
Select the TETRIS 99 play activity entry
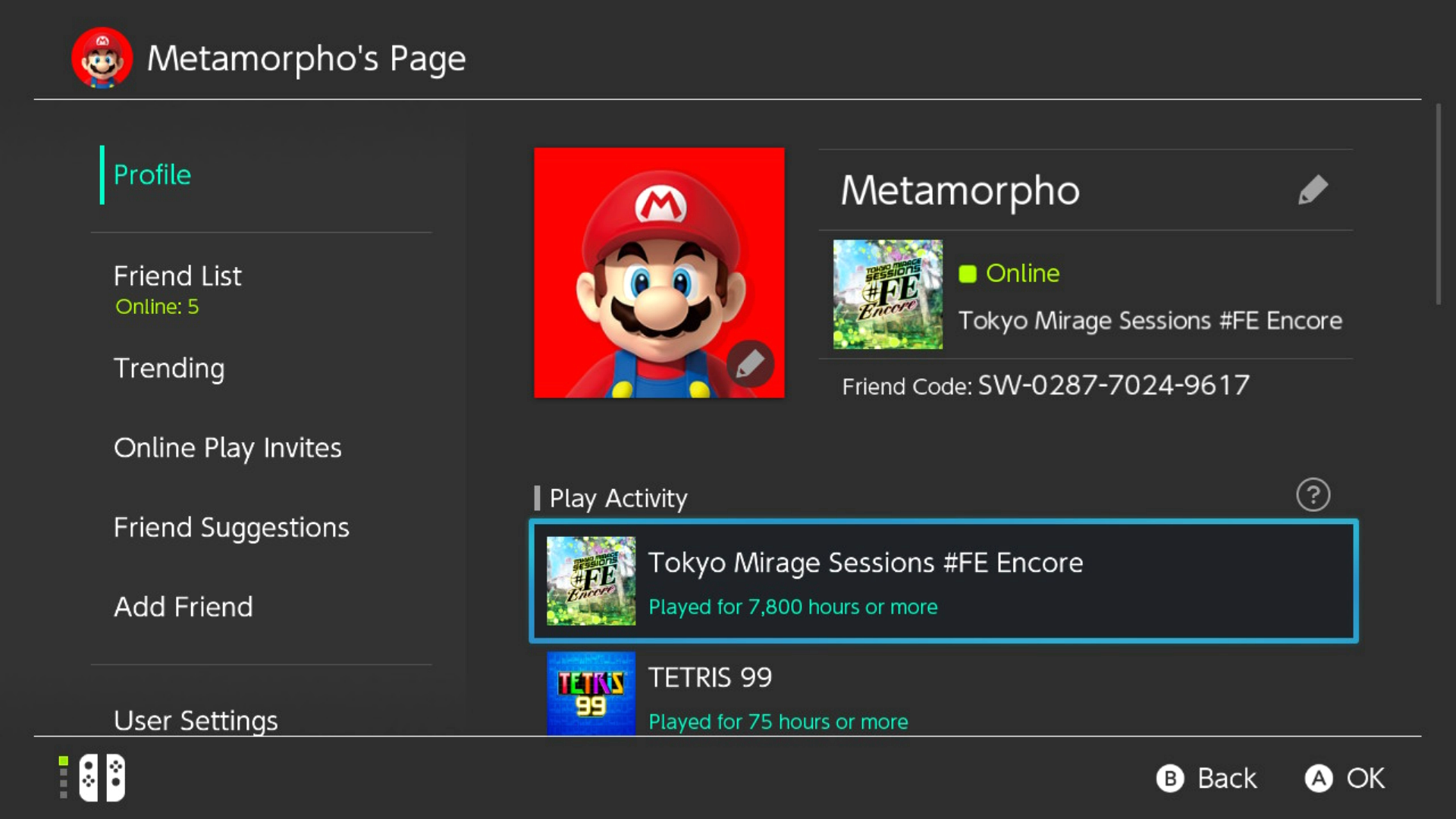tap(943, 693)
